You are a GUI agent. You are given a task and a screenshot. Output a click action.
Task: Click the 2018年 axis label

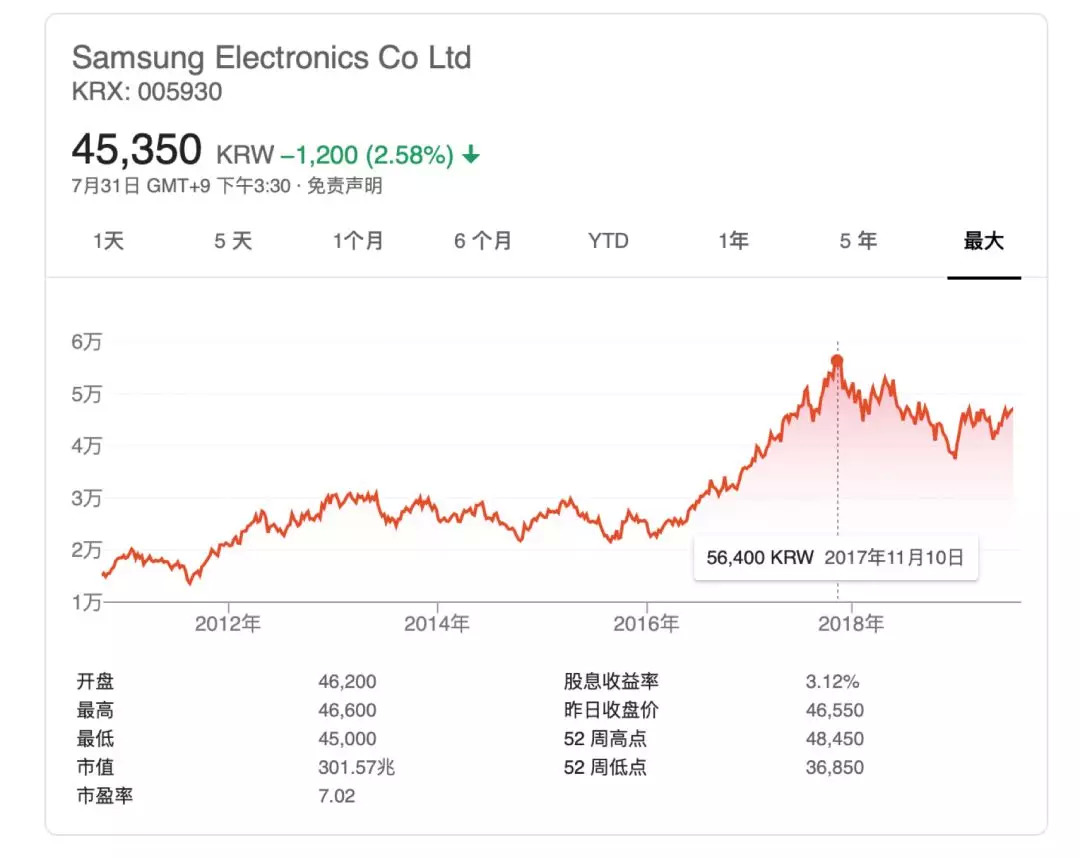click(851, 624)
